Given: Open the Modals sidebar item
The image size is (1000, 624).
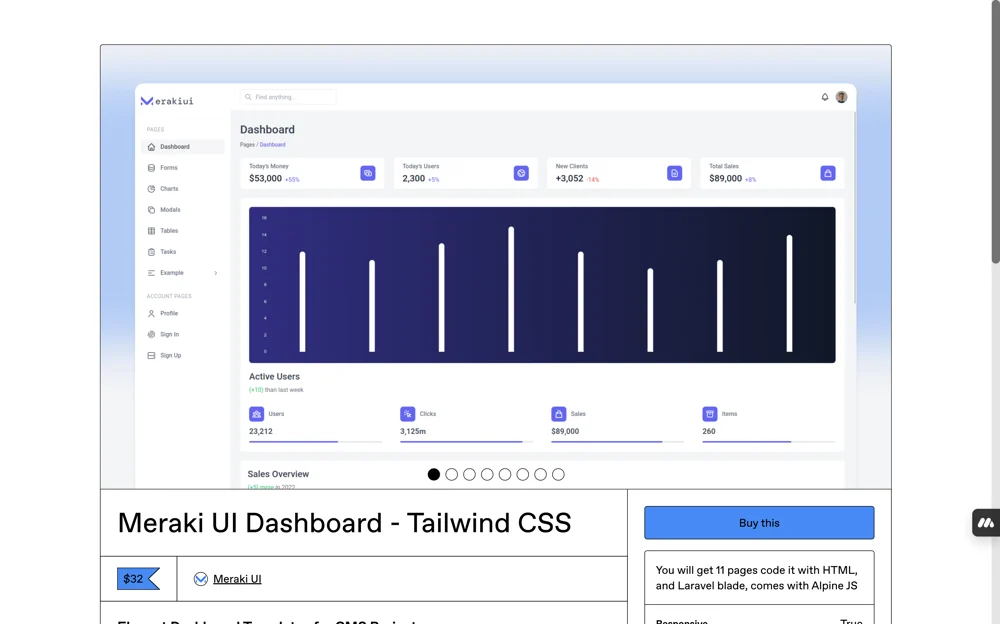Looking at the screenshot, I should pyautogui.click(x=183, y=210).
